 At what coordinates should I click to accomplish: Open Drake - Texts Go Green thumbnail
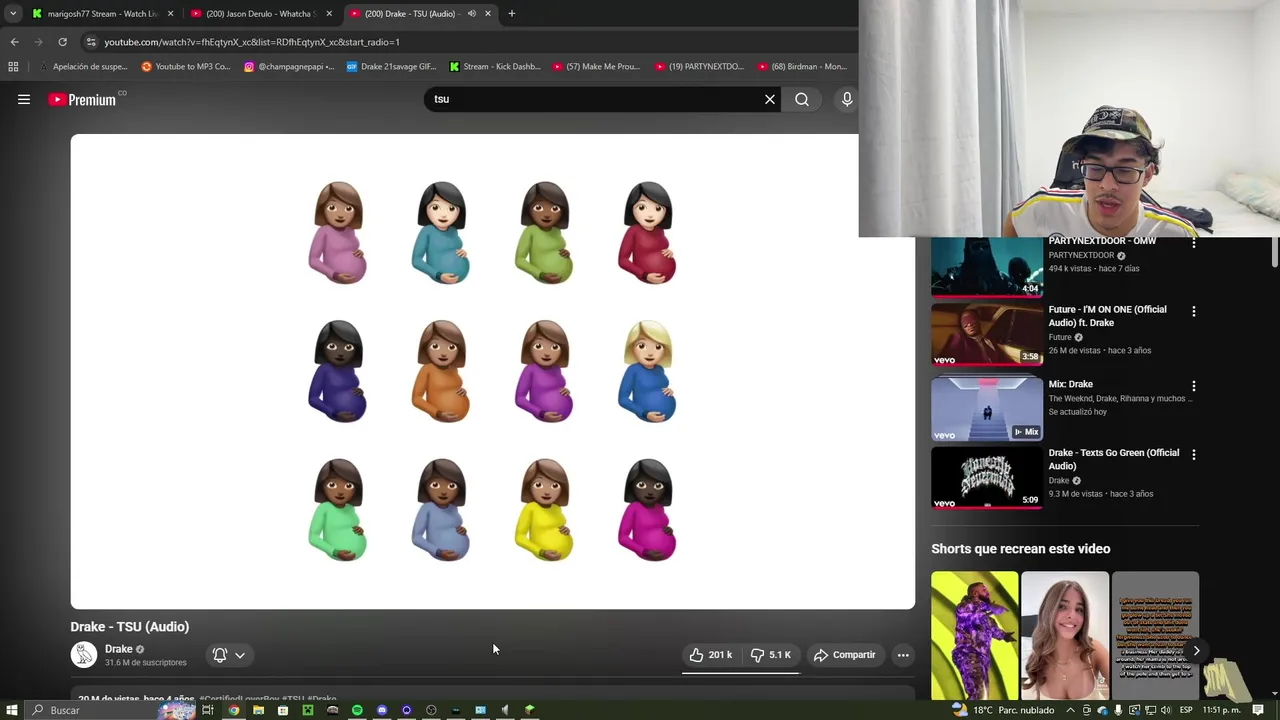click(987, 478)
